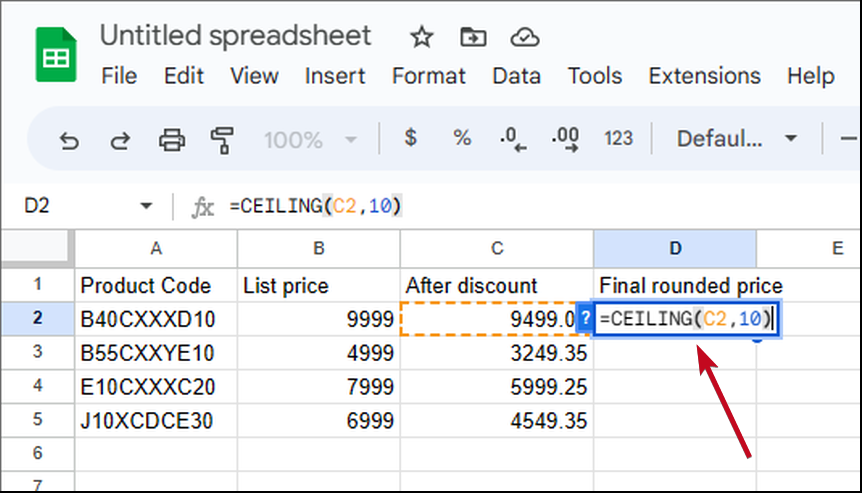Viewport: 862px width, 493px height.
Task: Open the zoom 100% dropdown
Action: [x=311, y=140]
